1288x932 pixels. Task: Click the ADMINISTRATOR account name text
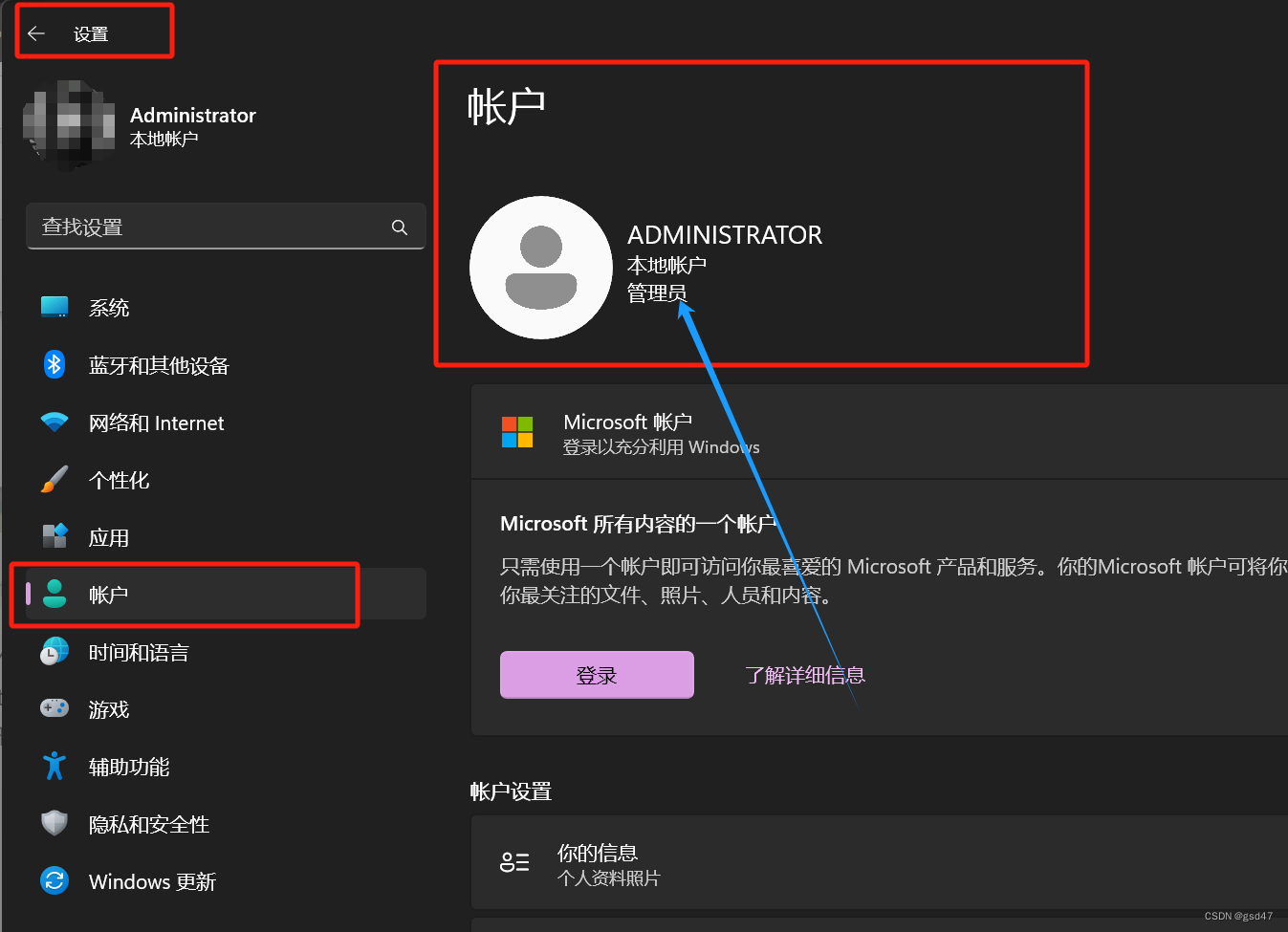tap(725, 235)
